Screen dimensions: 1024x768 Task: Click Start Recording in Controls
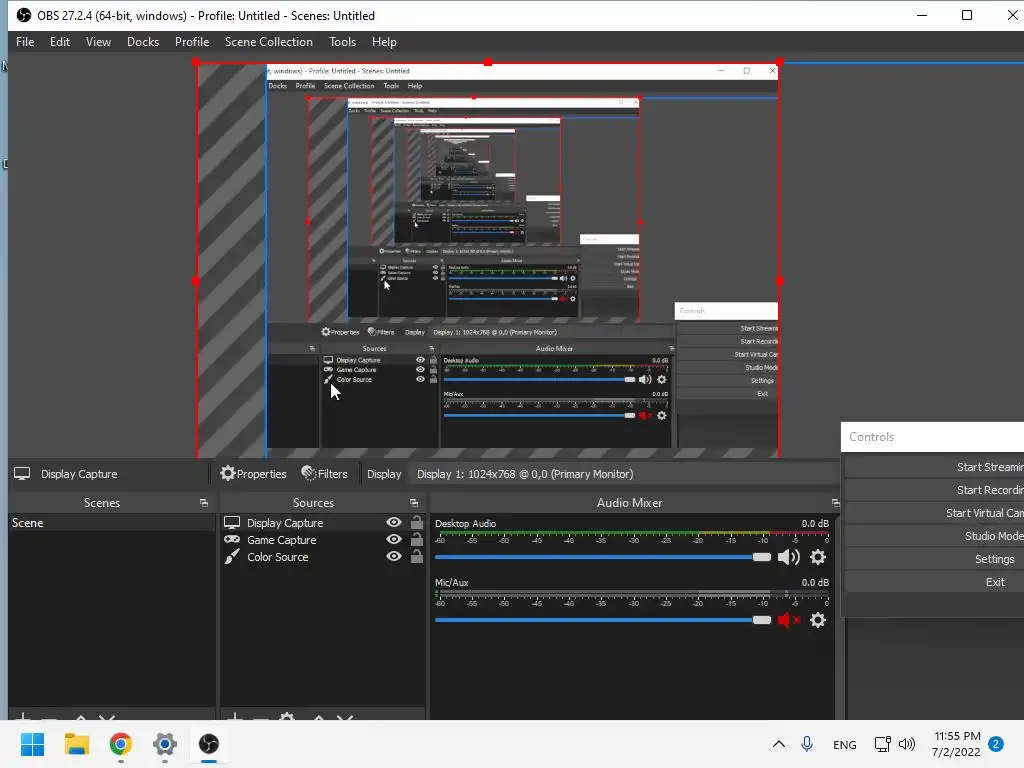[935, 490]
